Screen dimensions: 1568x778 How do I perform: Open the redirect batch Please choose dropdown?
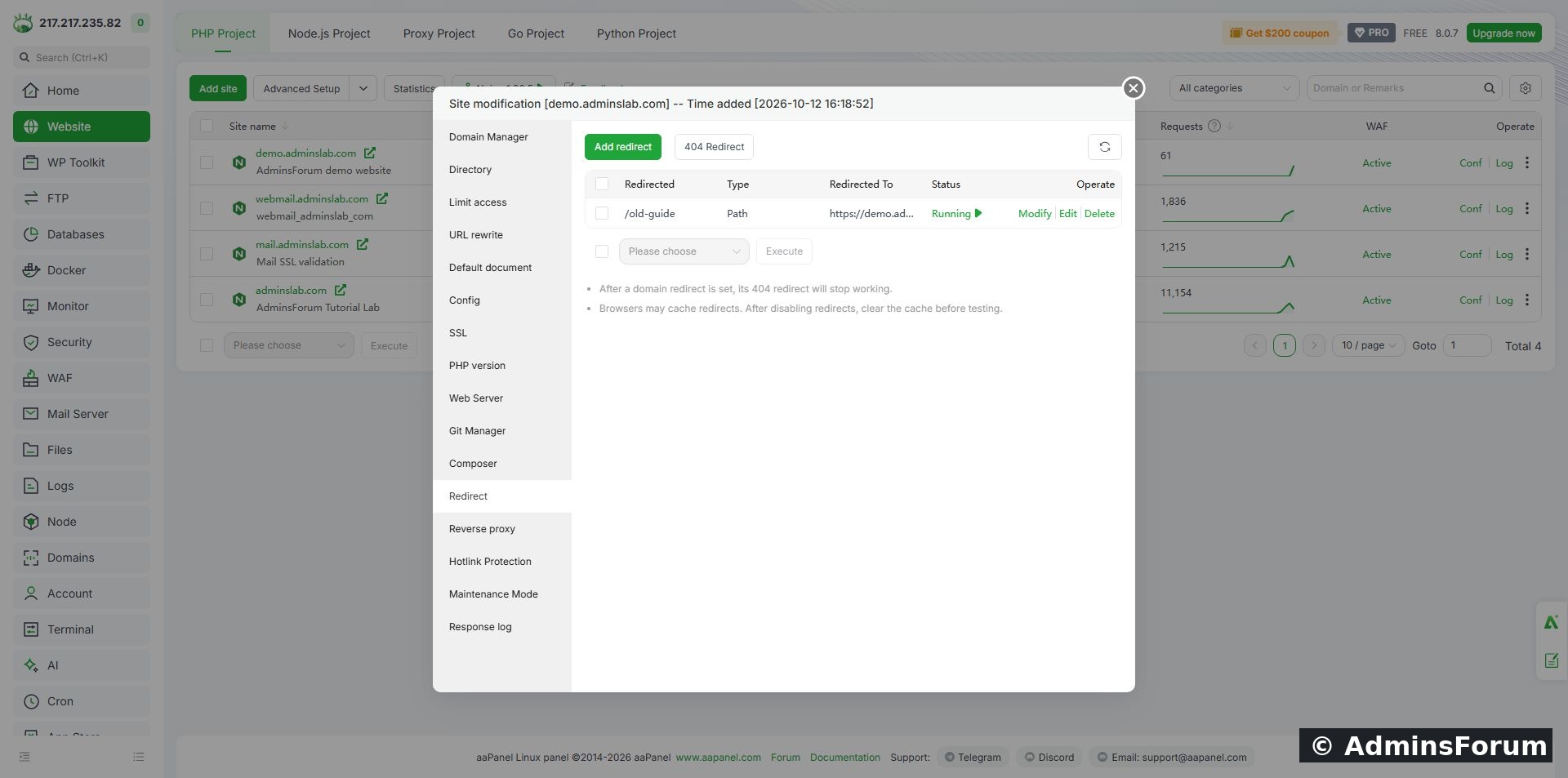pos(684,251)
